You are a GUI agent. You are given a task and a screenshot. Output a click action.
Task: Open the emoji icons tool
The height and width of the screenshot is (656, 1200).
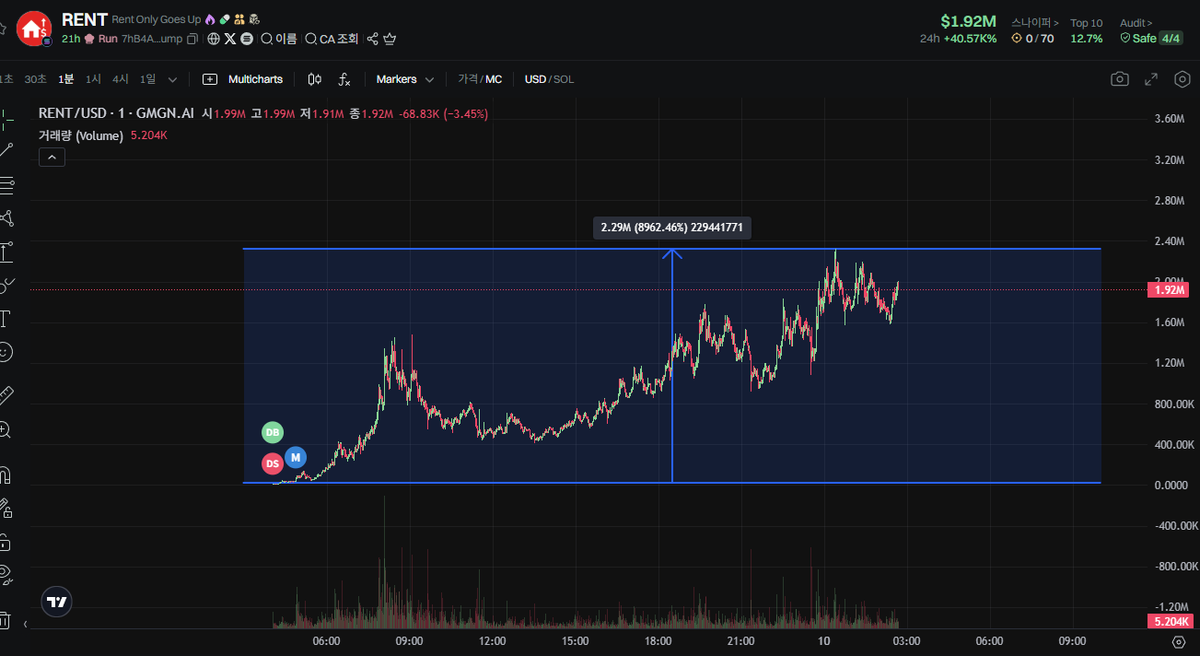(5, 352)
